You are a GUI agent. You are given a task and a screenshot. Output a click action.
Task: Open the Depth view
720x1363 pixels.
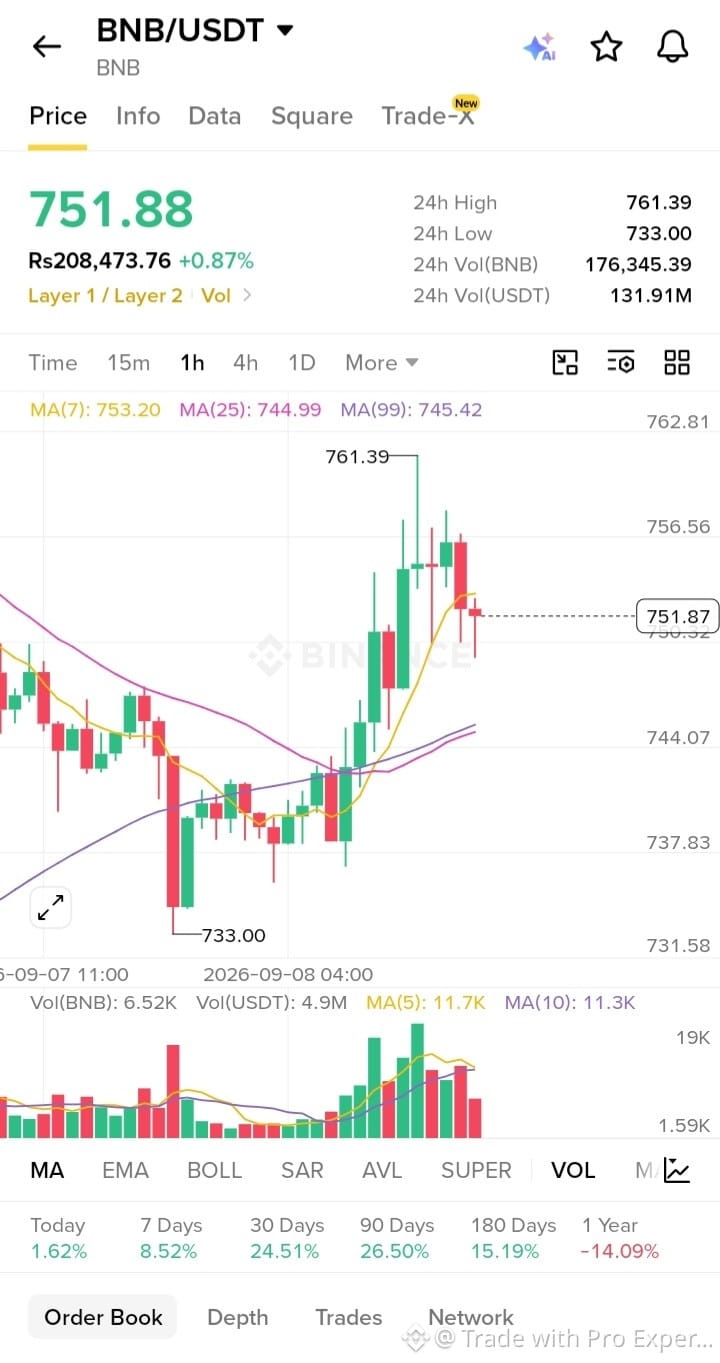[237, 1317]
